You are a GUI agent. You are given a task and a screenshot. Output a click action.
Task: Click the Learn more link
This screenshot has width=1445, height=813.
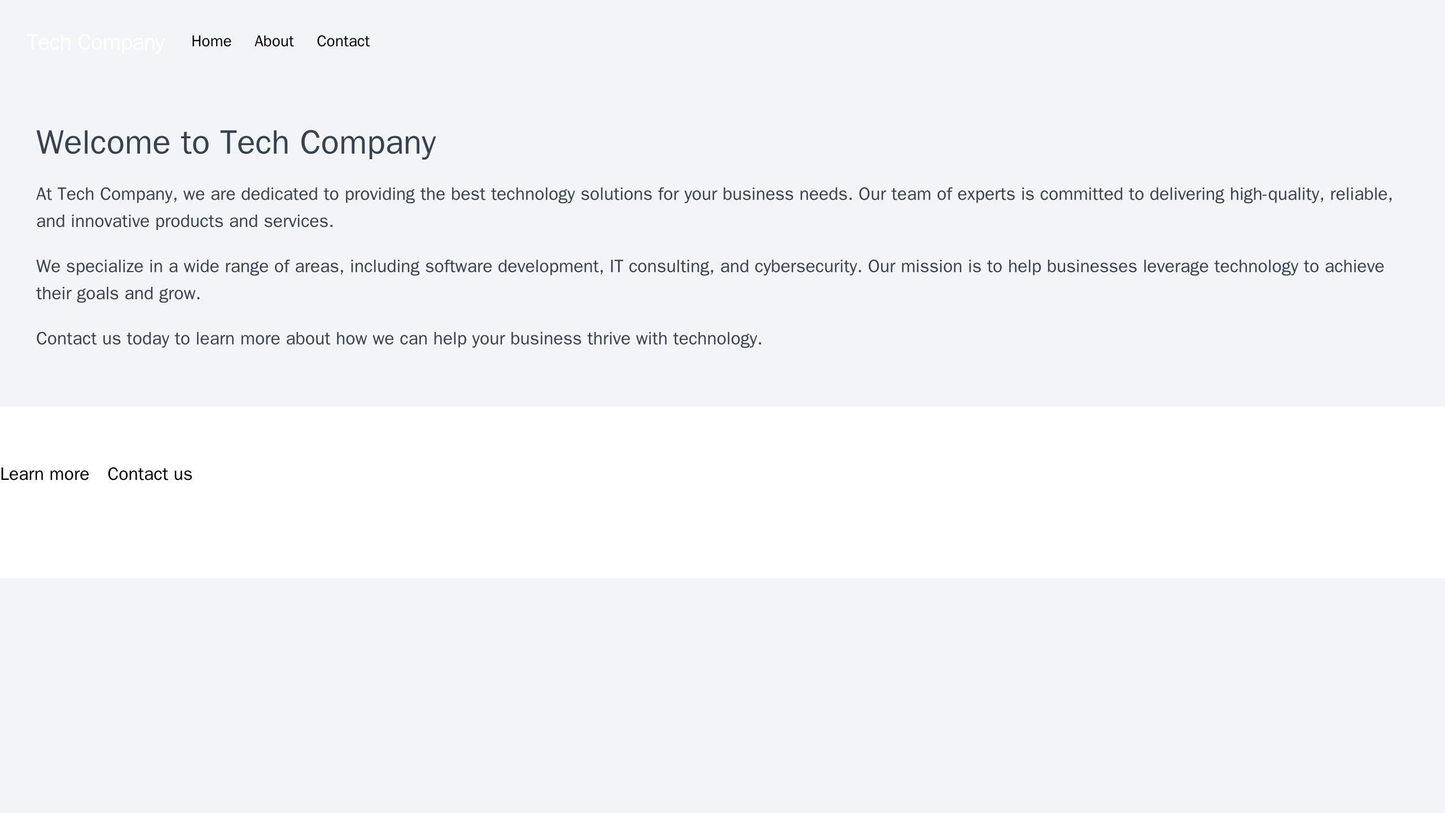[x=45, y=474]
